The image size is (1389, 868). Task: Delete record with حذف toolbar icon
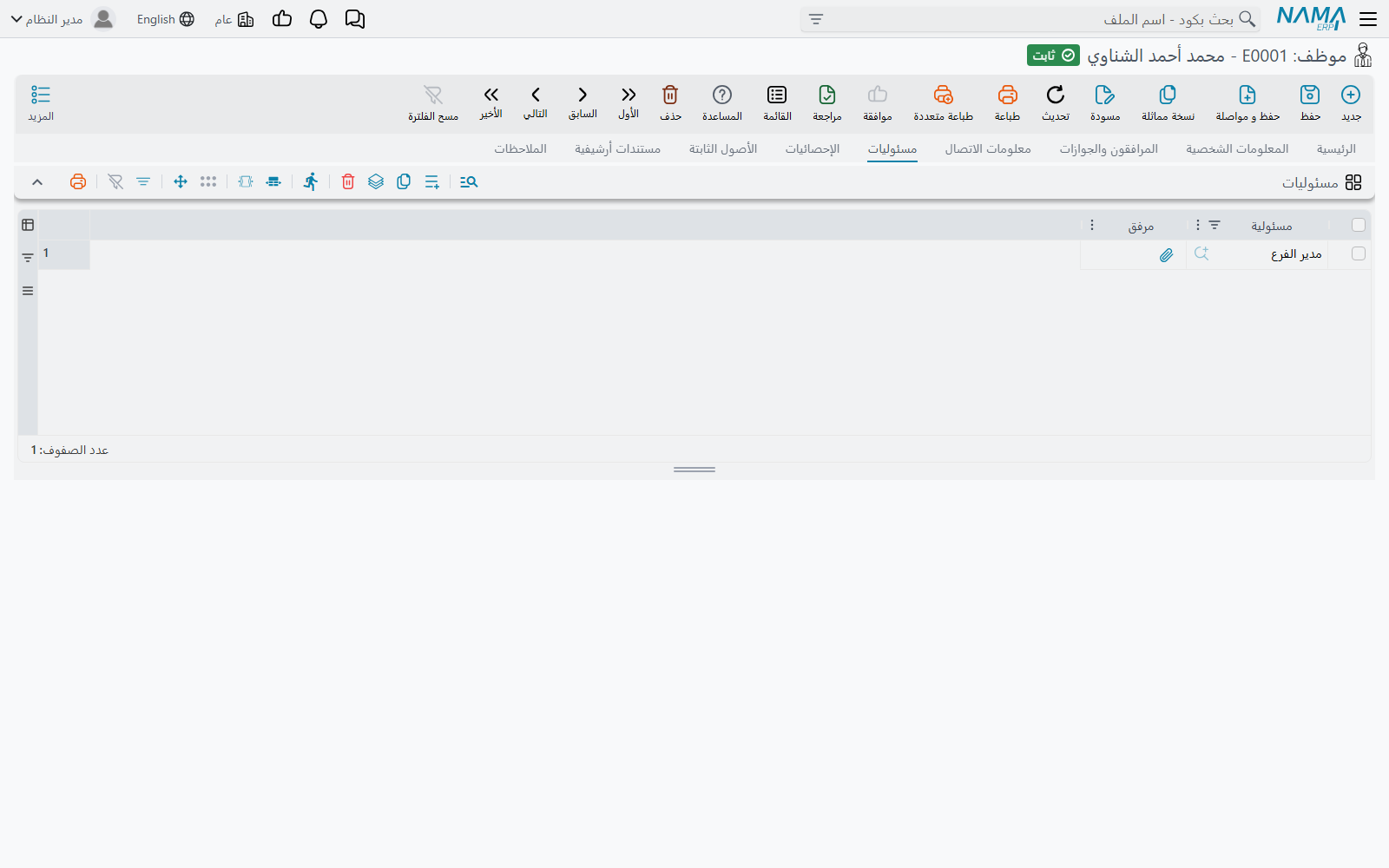(670, 95)
